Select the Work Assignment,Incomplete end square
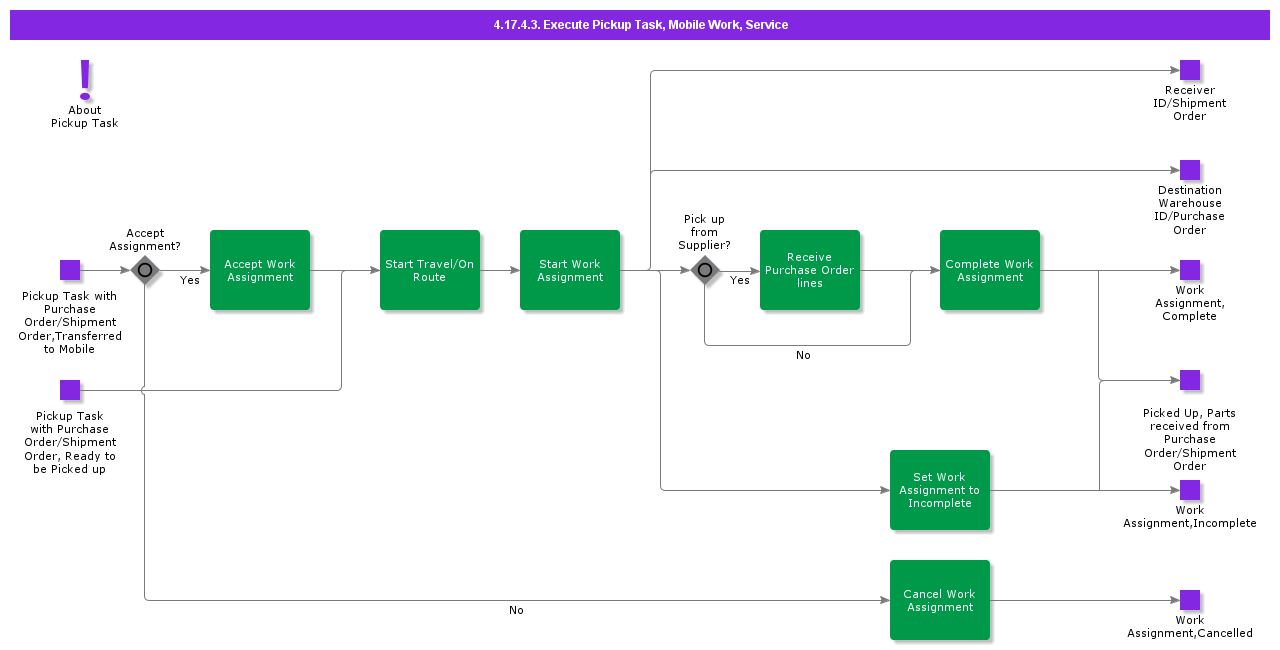This screenshot has height=650, width=1280. pyautogui.click(x=1190, y=490)
